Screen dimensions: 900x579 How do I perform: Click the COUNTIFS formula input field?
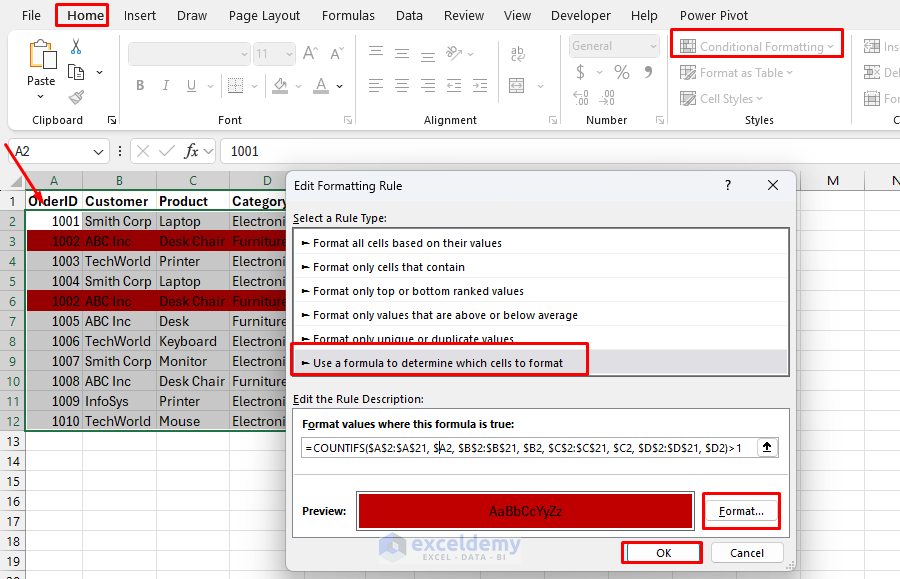(529, 448)
